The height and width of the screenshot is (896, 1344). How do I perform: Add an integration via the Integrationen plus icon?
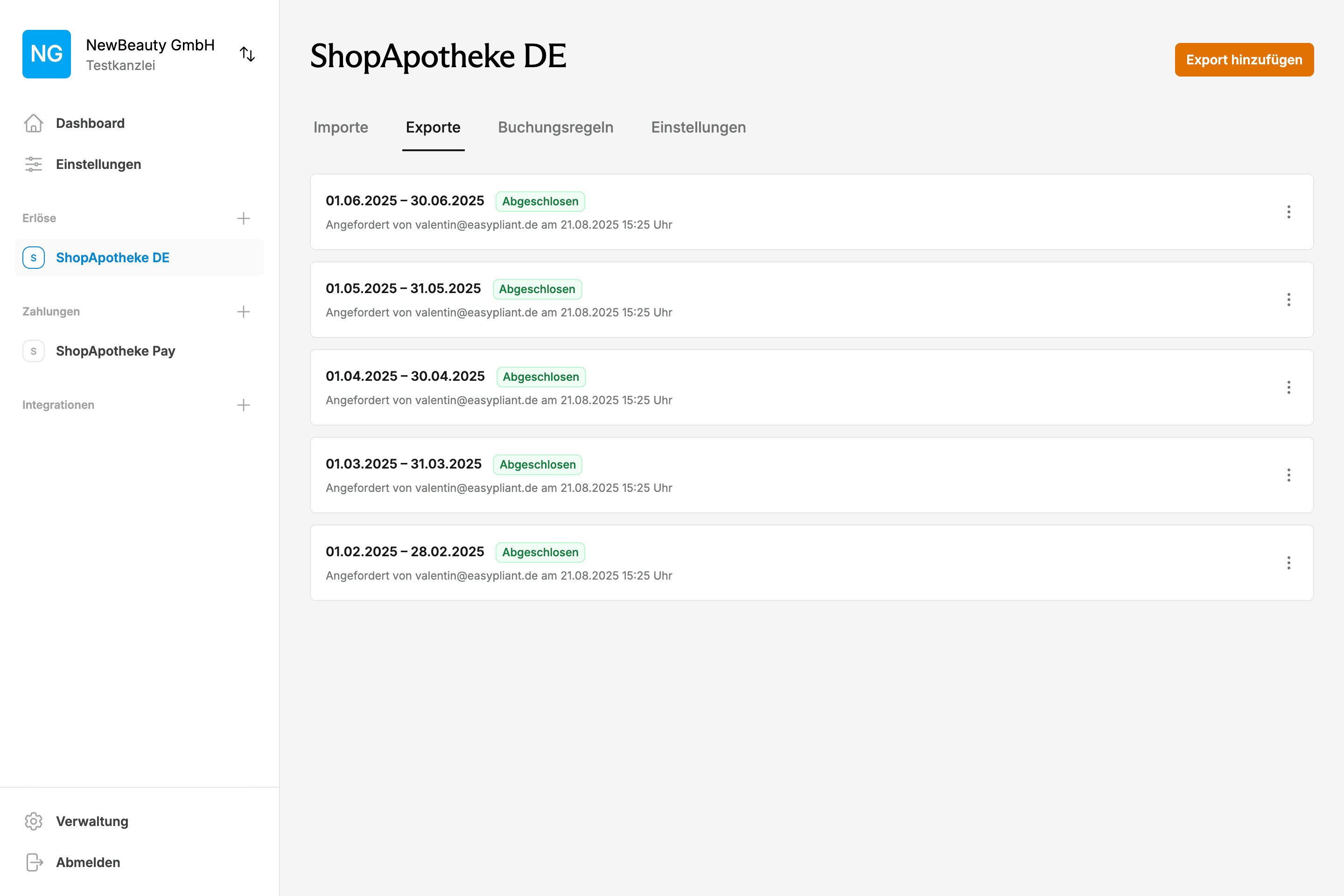(244, 405)
